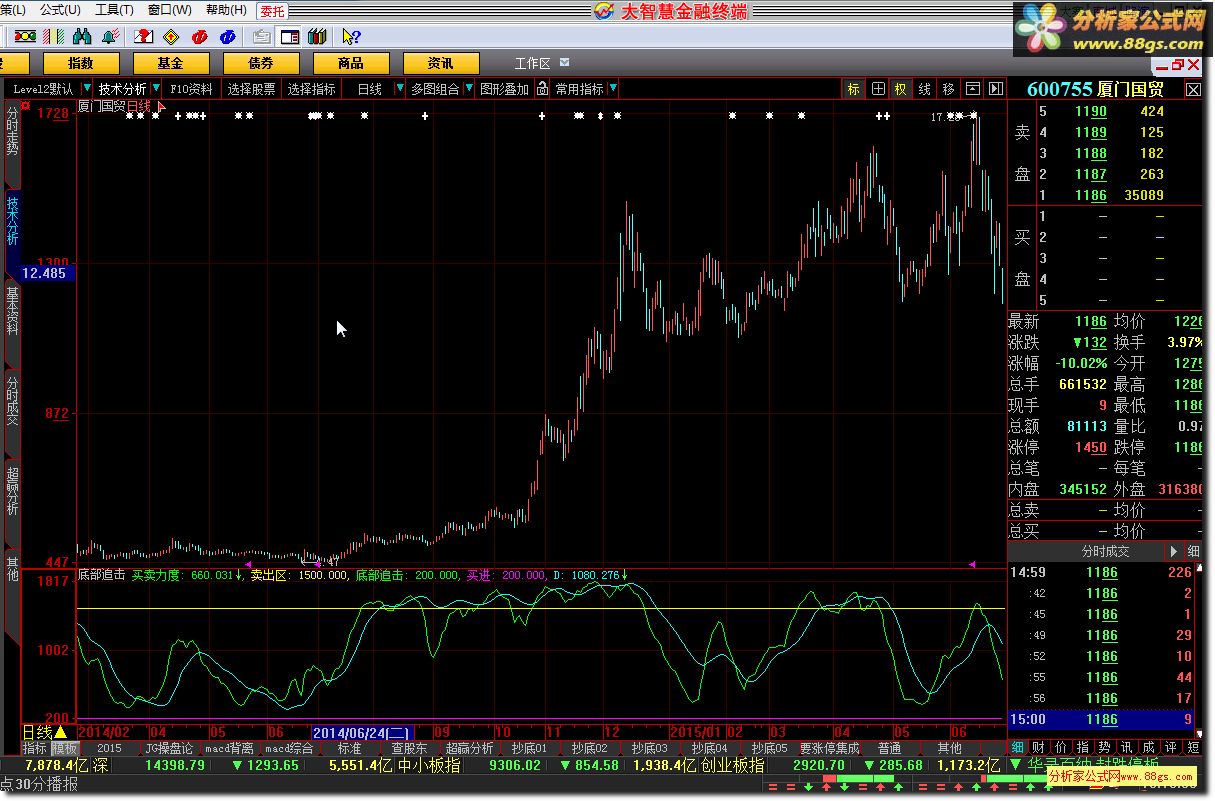Click the alarm bell alert toolbar icon

point(111,37)
